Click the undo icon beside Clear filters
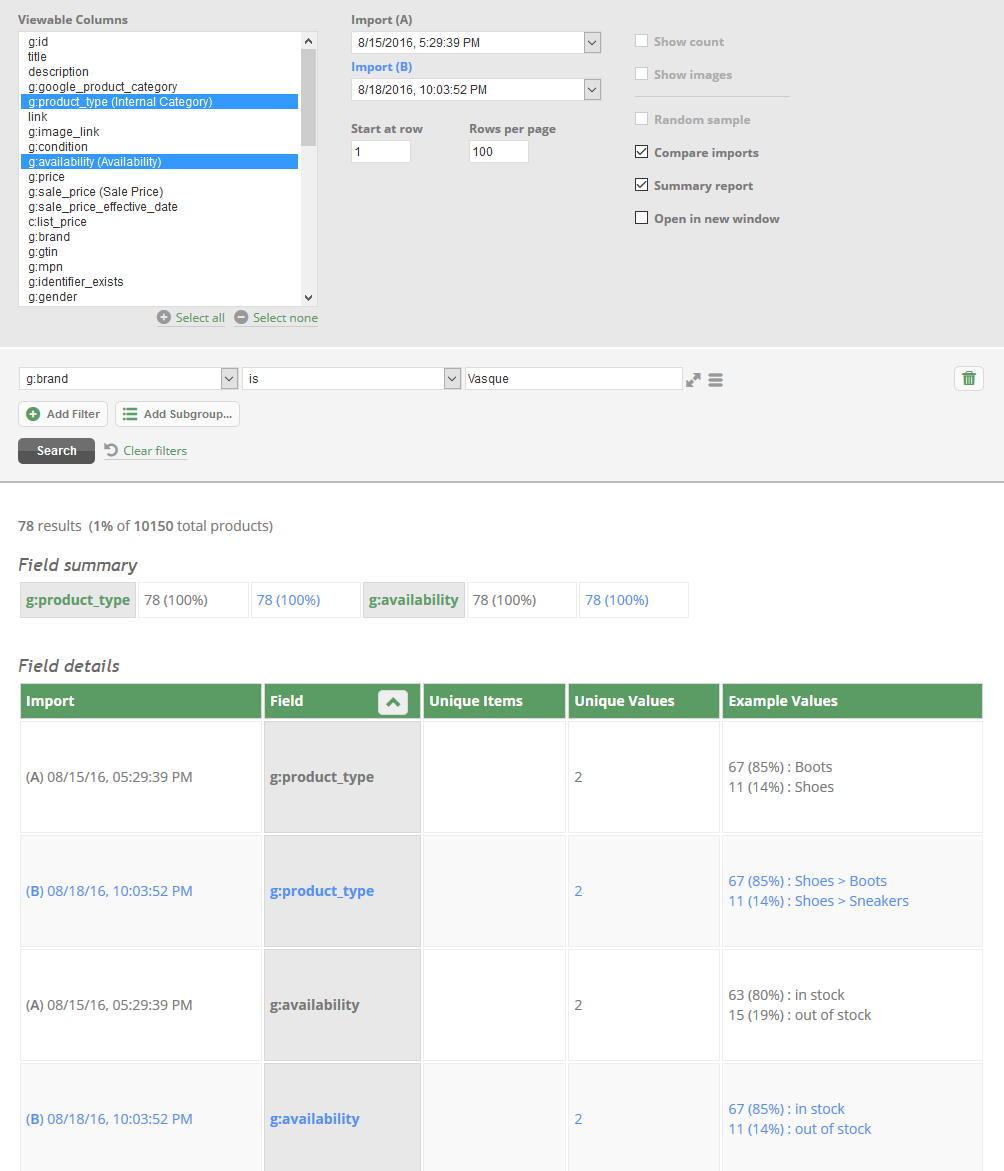Viewport: 1004px width, 1171px height. point(111,450)
